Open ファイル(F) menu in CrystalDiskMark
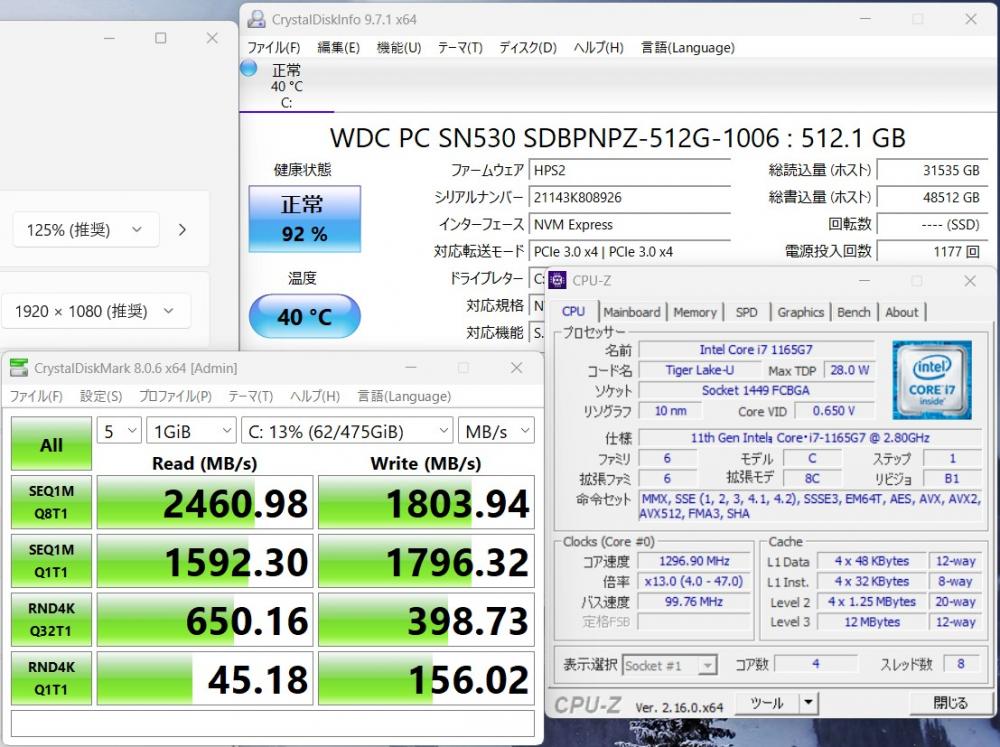The width and height of the screenshot is (1000, 747). pyautogui.click(x=36, y=396)
